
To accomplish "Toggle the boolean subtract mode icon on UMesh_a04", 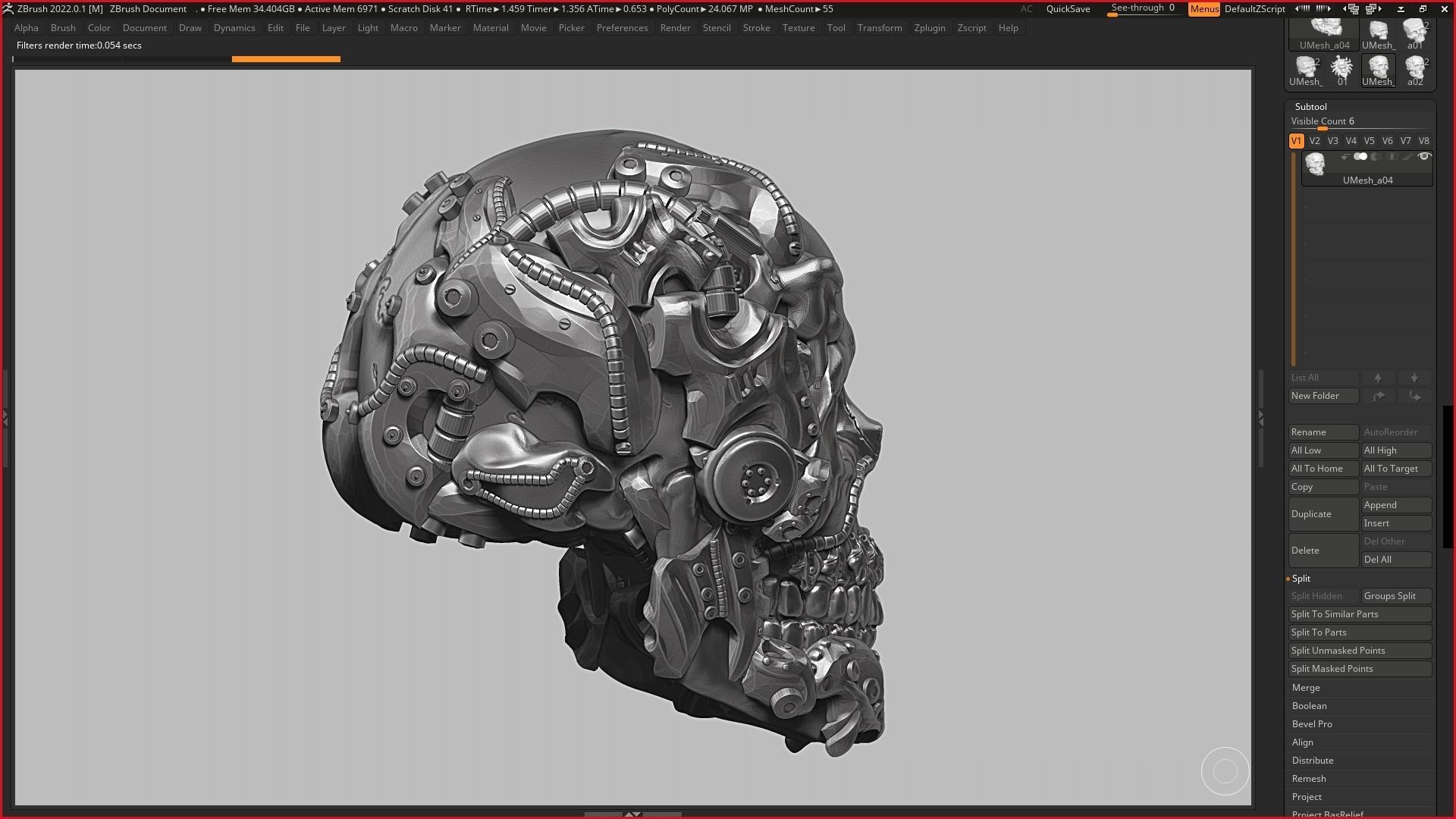I will click(1376, 157).
